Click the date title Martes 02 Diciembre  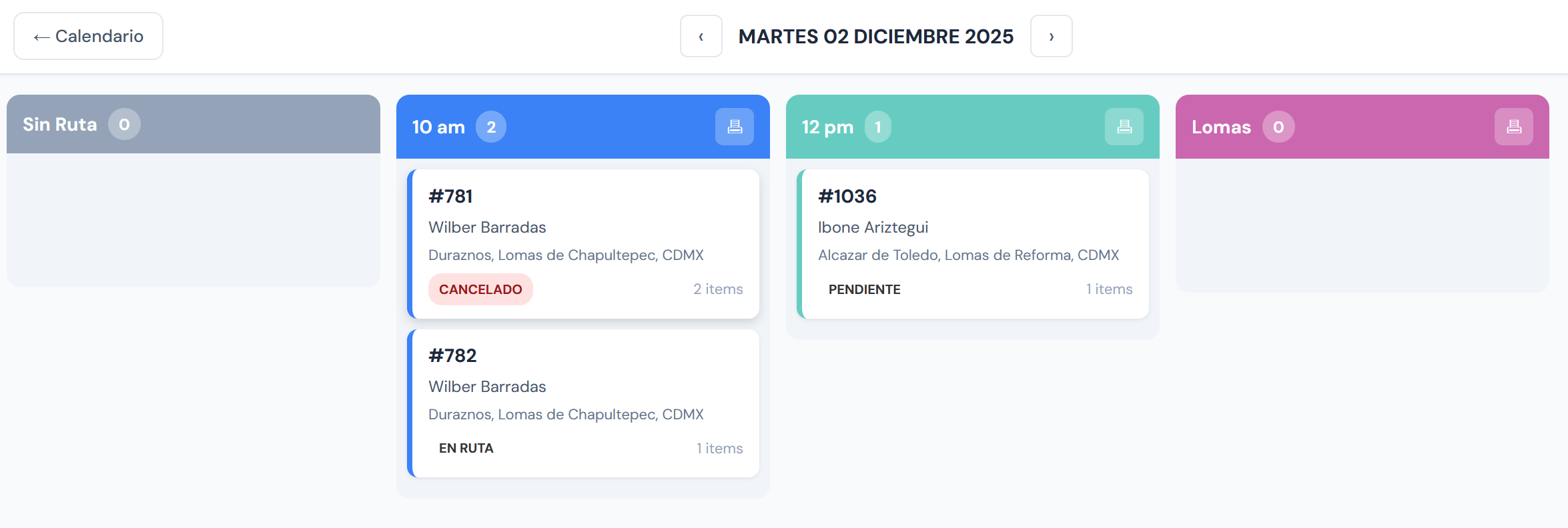tap(875, 37)
